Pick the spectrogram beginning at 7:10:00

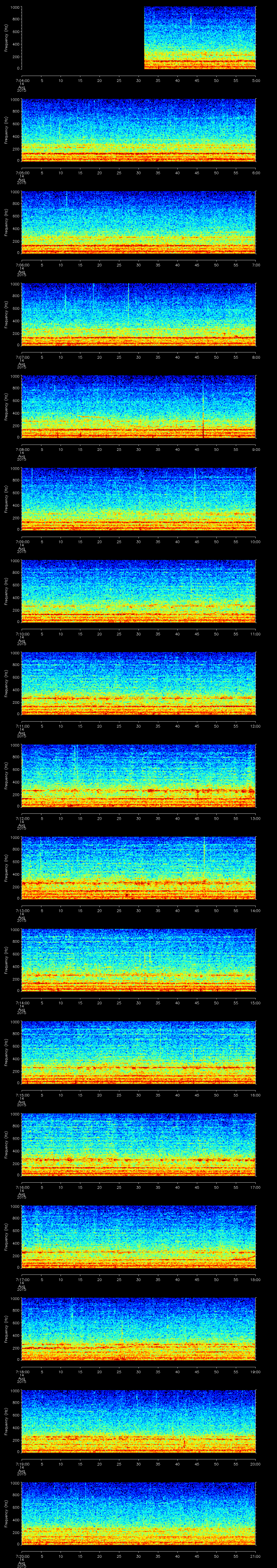(x=139, y=591)
